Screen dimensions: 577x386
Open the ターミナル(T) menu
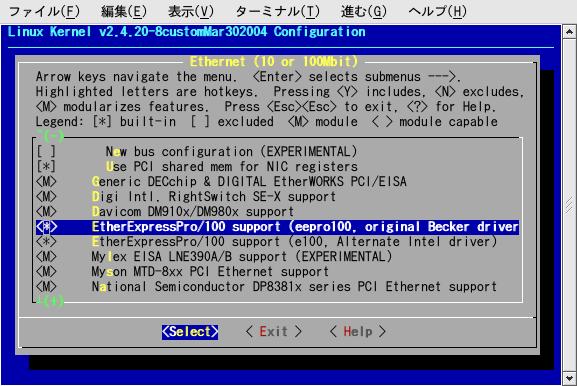[x=277, y=11]
